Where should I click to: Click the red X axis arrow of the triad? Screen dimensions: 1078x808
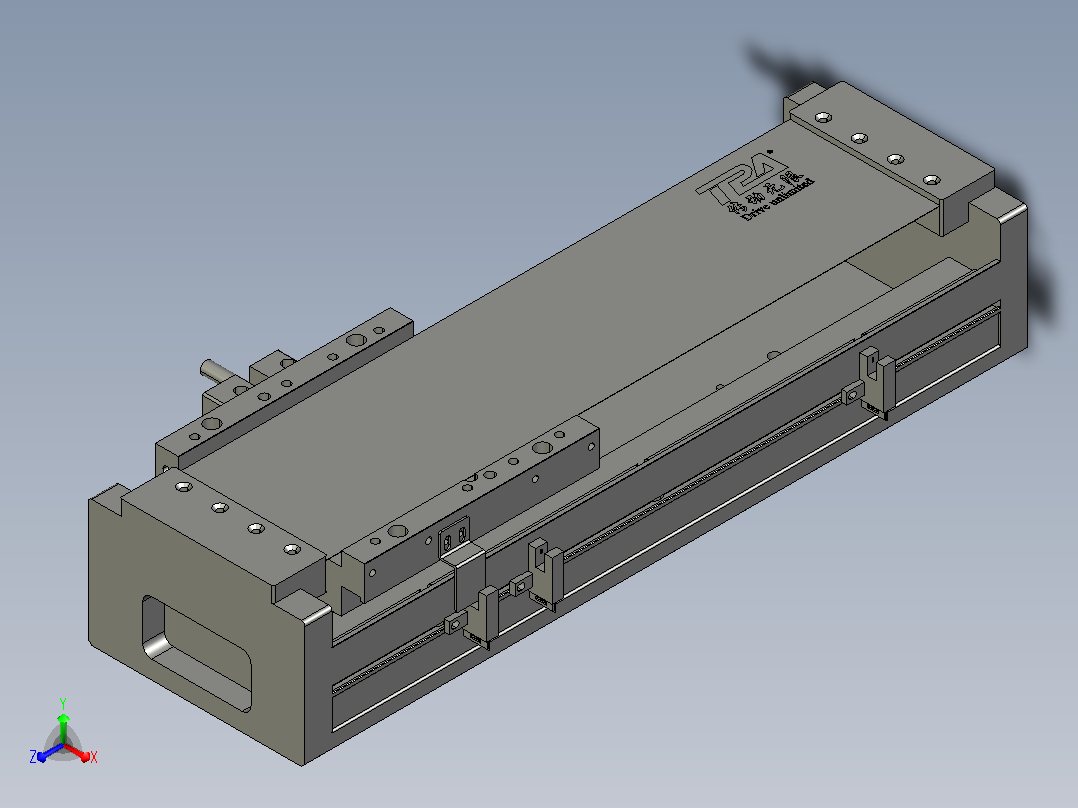[x=77, y=751]
